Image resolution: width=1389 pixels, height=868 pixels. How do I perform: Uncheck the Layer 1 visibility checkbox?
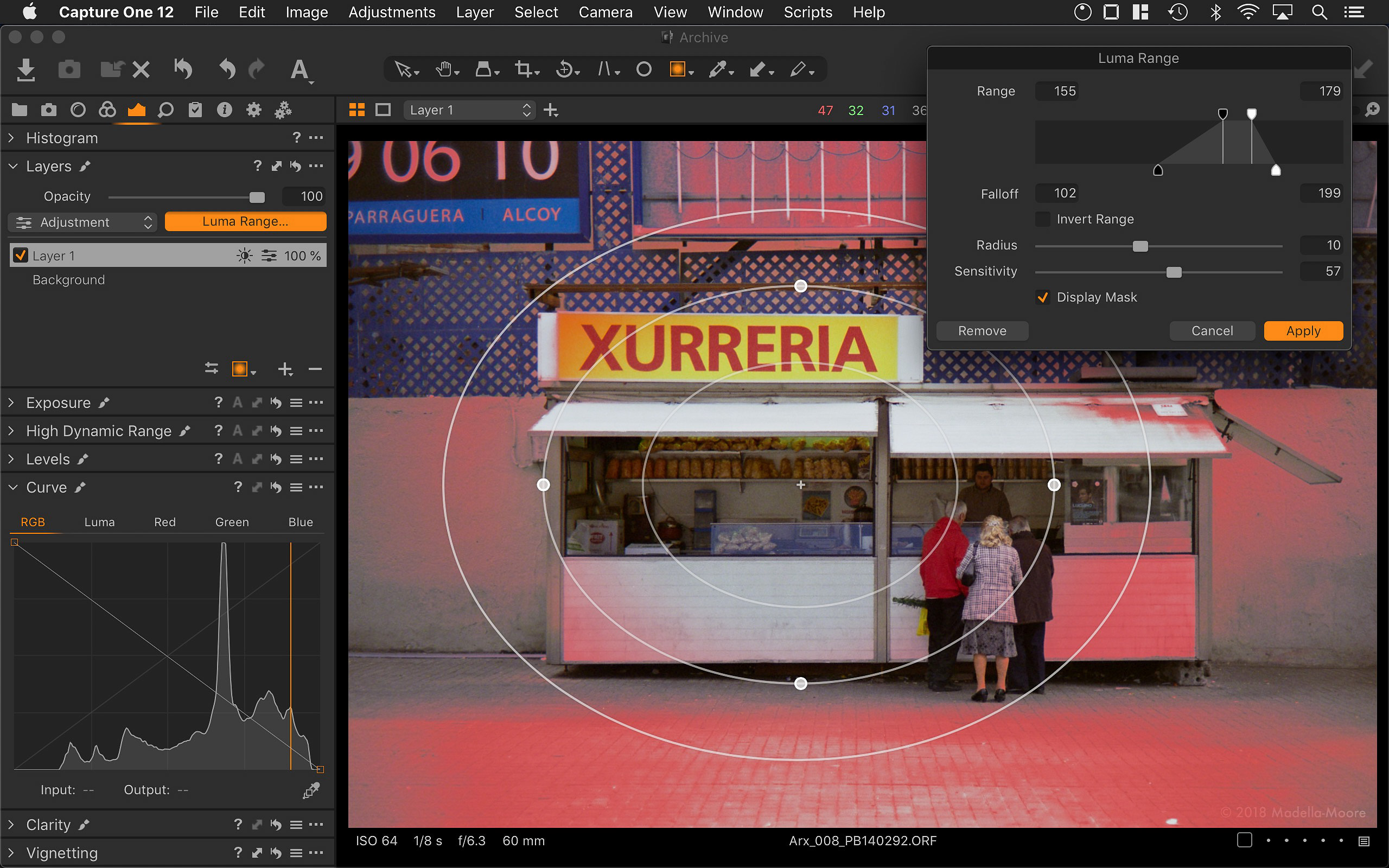[x=21, y=255]
